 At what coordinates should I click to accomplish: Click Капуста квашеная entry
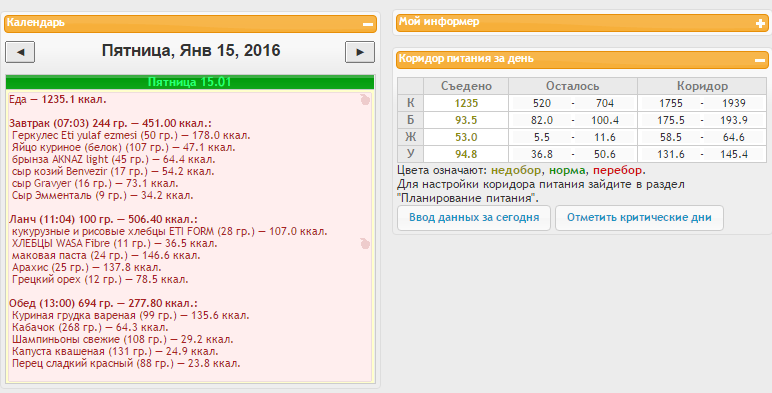(x=115, y=352)
